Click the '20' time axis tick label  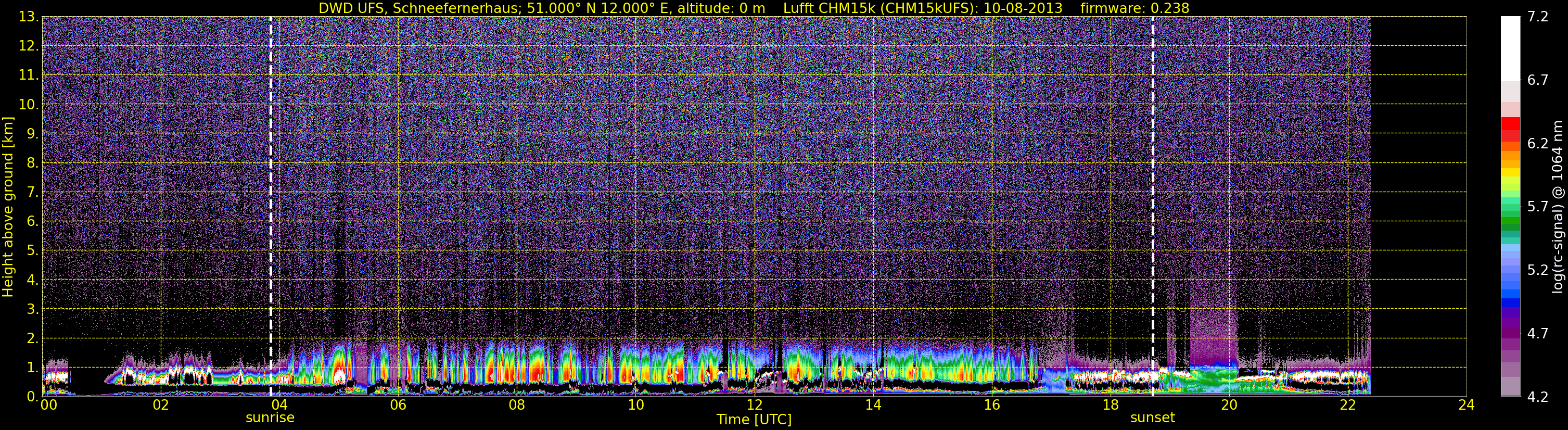coord(1229,406)
